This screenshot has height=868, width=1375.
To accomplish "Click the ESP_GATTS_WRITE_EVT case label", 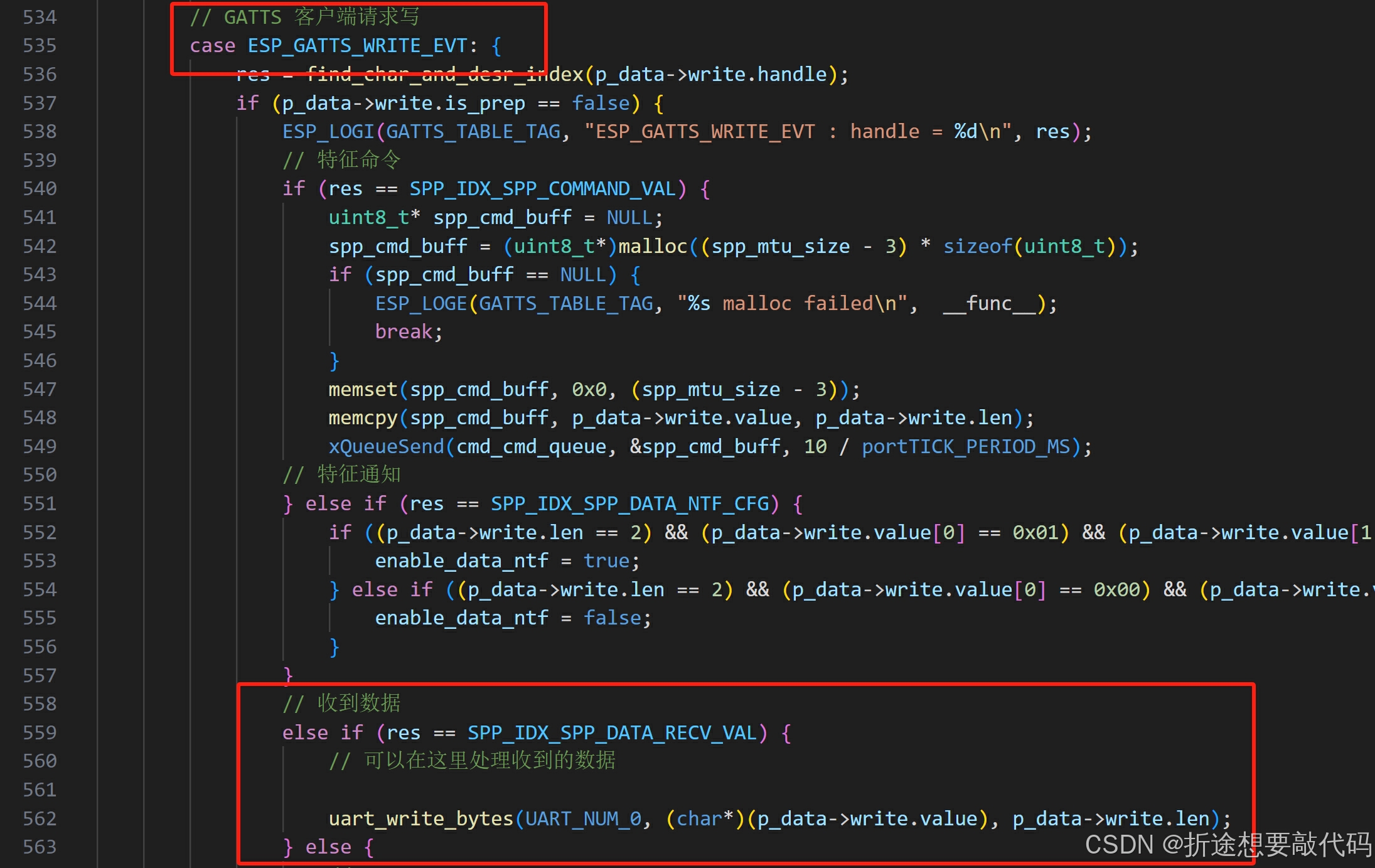I will coord(357,45).
